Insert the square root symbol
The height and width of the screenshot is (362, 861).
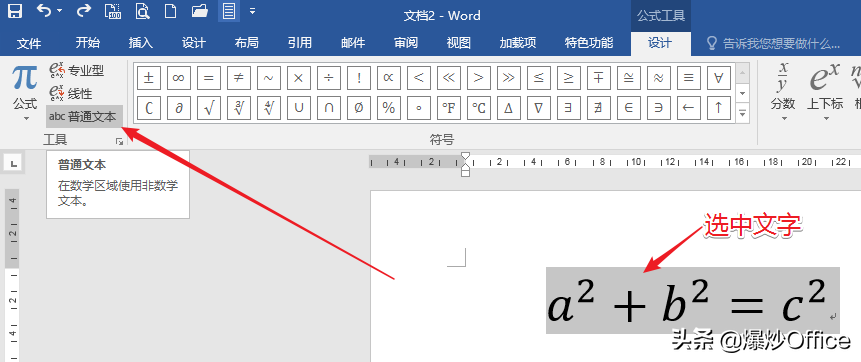pyautogui.click(x=208, y=108)
